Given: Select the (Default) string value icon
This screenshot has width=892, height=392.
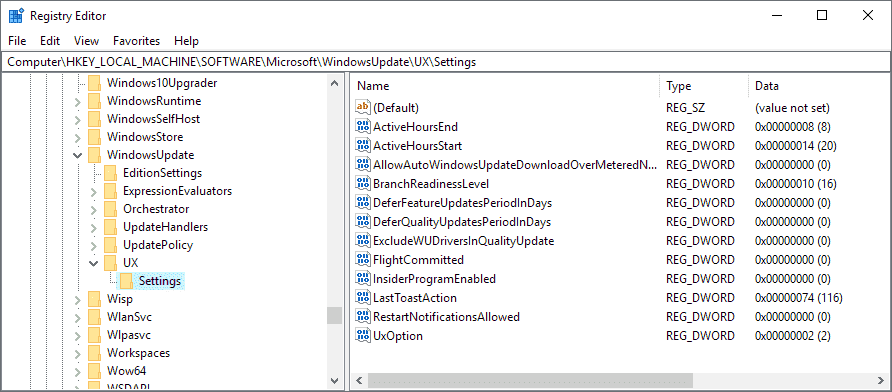Looking at the screenshot, I should [x=362, y=107].
